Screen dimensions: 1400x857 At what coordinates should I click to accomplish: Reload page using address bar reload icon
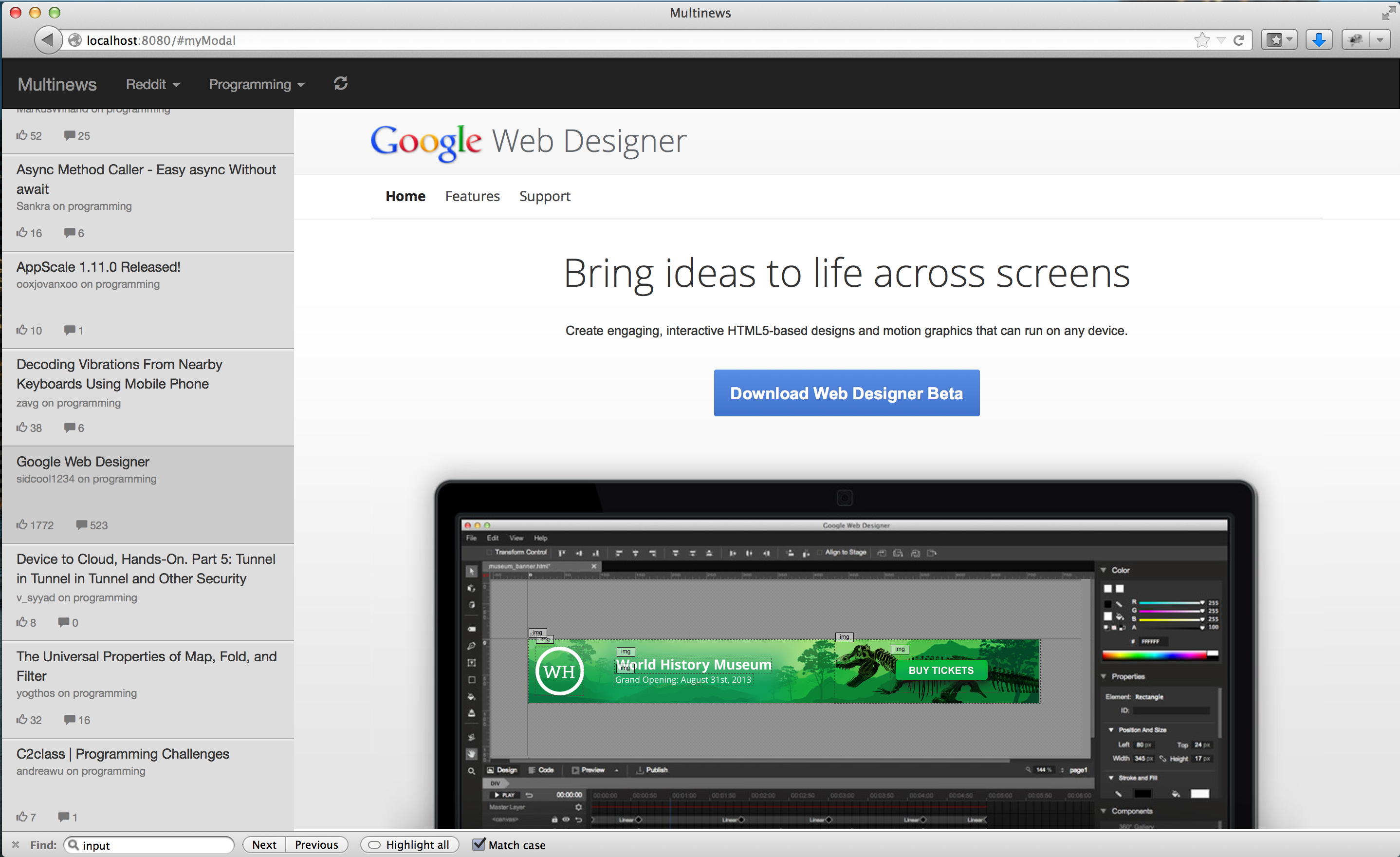click(x=1239, y=40)
